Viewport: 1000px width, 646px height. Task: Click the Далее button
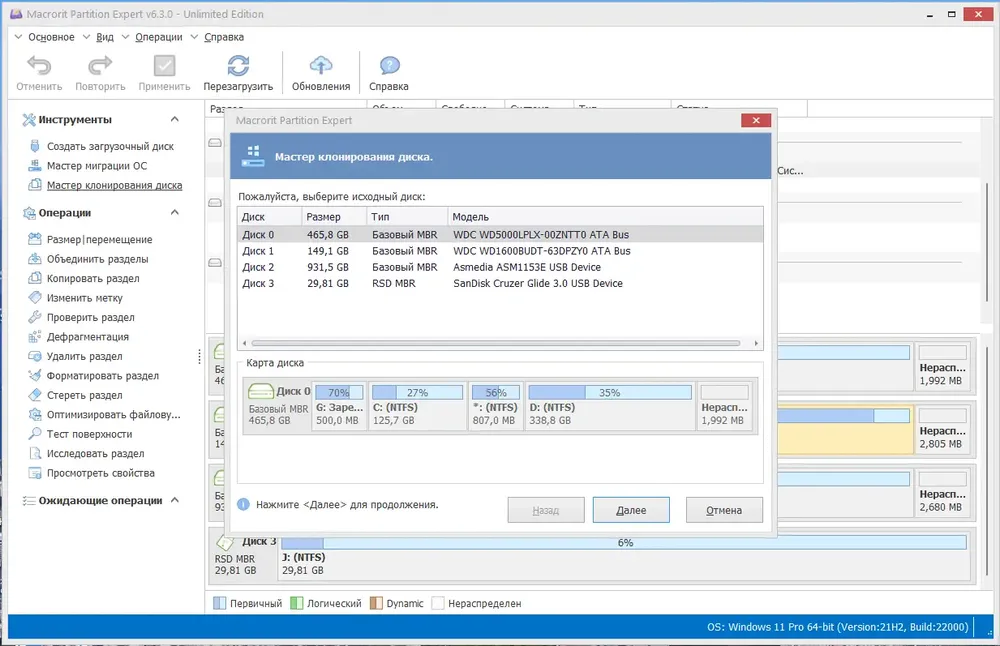[x=631, y=510]
